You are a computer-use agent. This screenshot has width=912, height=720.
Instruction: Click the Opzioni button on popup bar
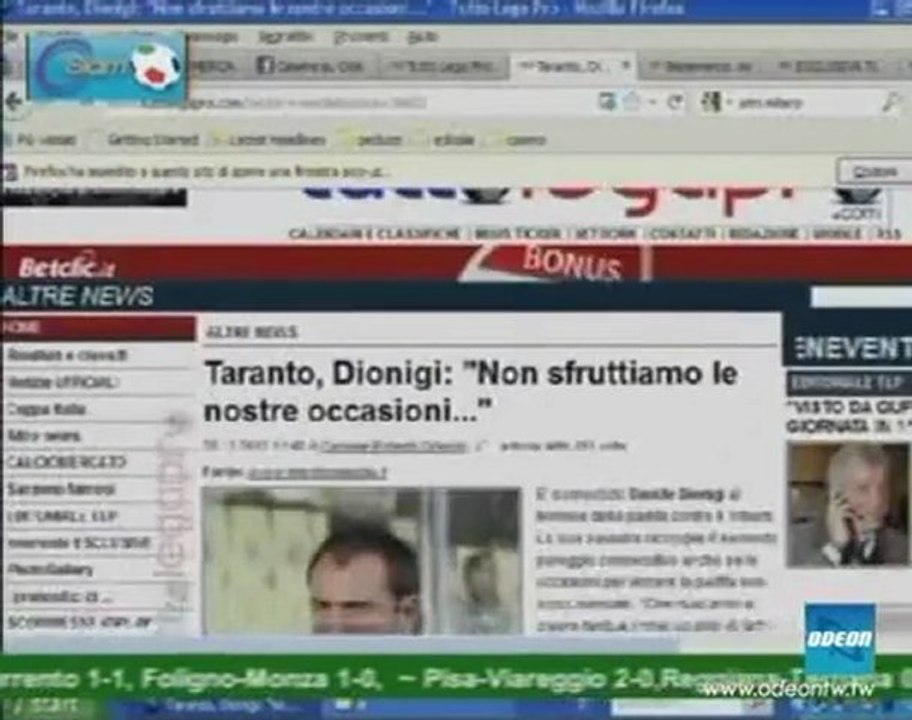[874, 172]
